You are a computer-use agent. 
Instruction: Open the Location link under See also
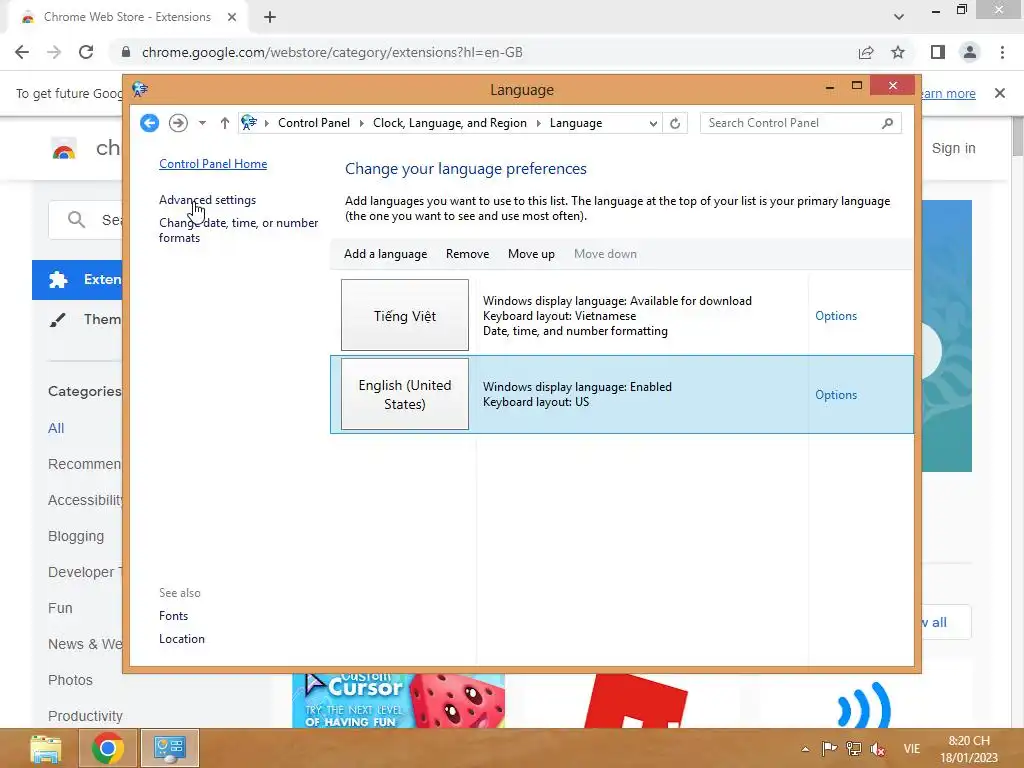click(x=182, y=639)
